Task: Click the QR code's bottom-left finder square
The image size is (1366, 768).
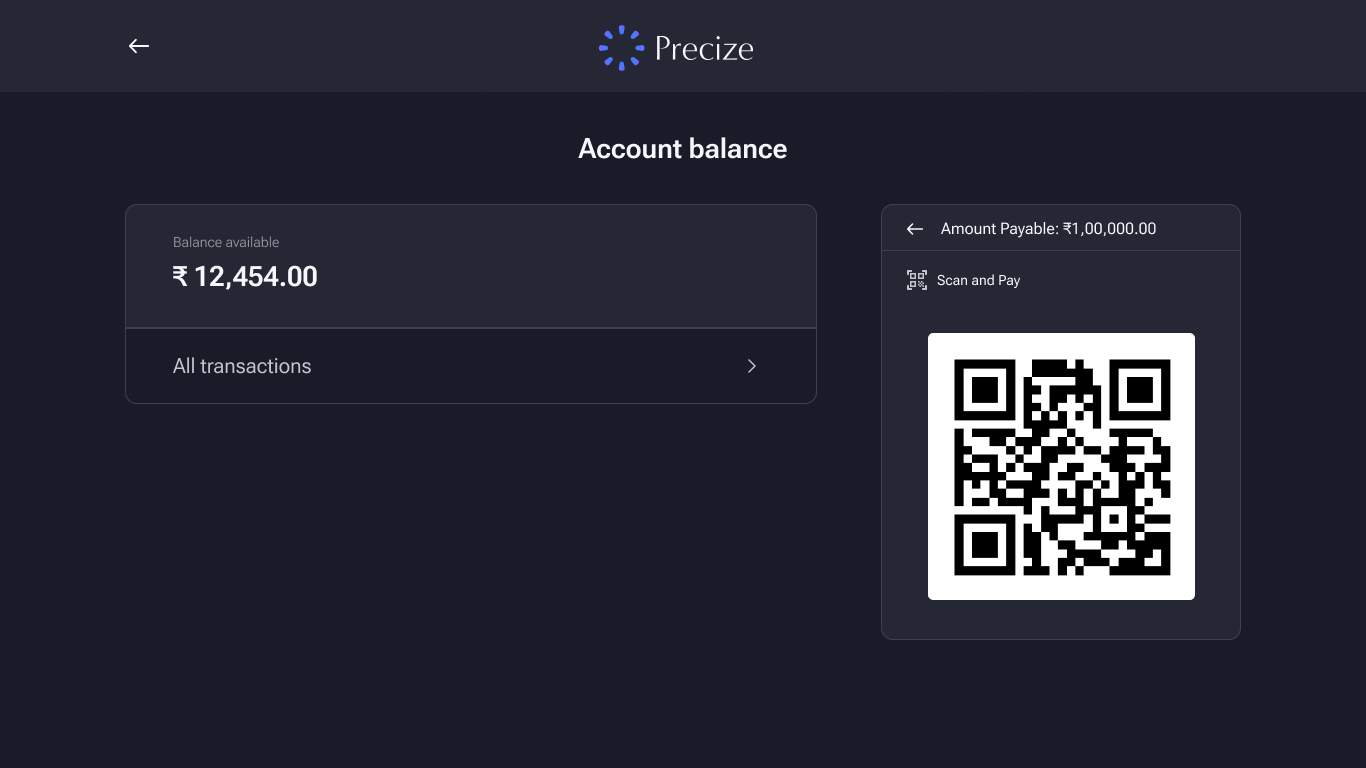Action: (x=985, y=544)
